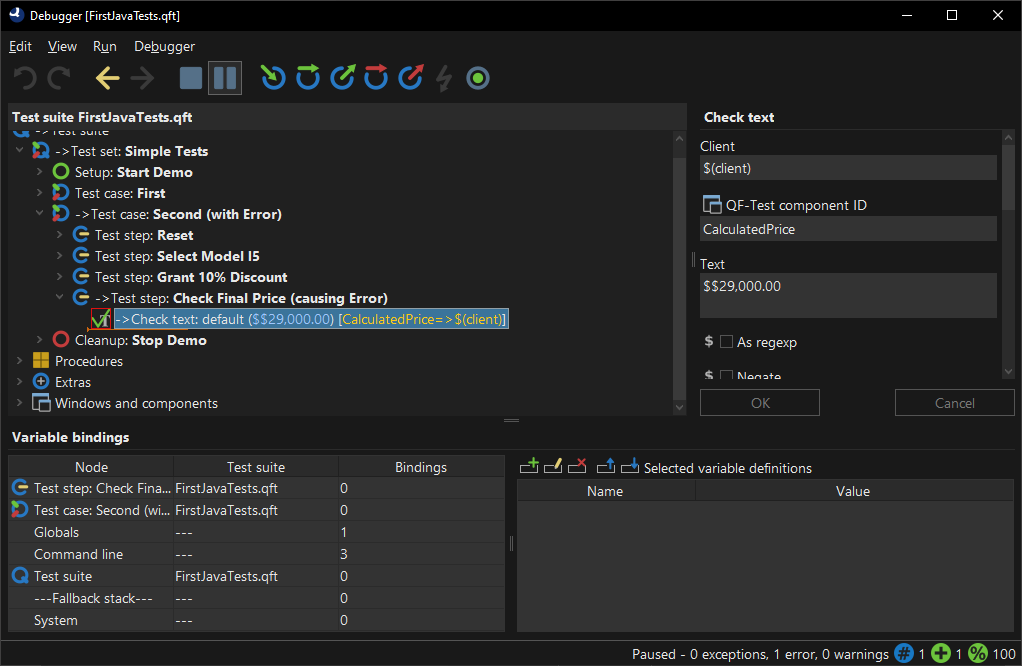Tick the Negate checkbox
The width and height of the screenshot is (1022, 666).
coord(726,376)
